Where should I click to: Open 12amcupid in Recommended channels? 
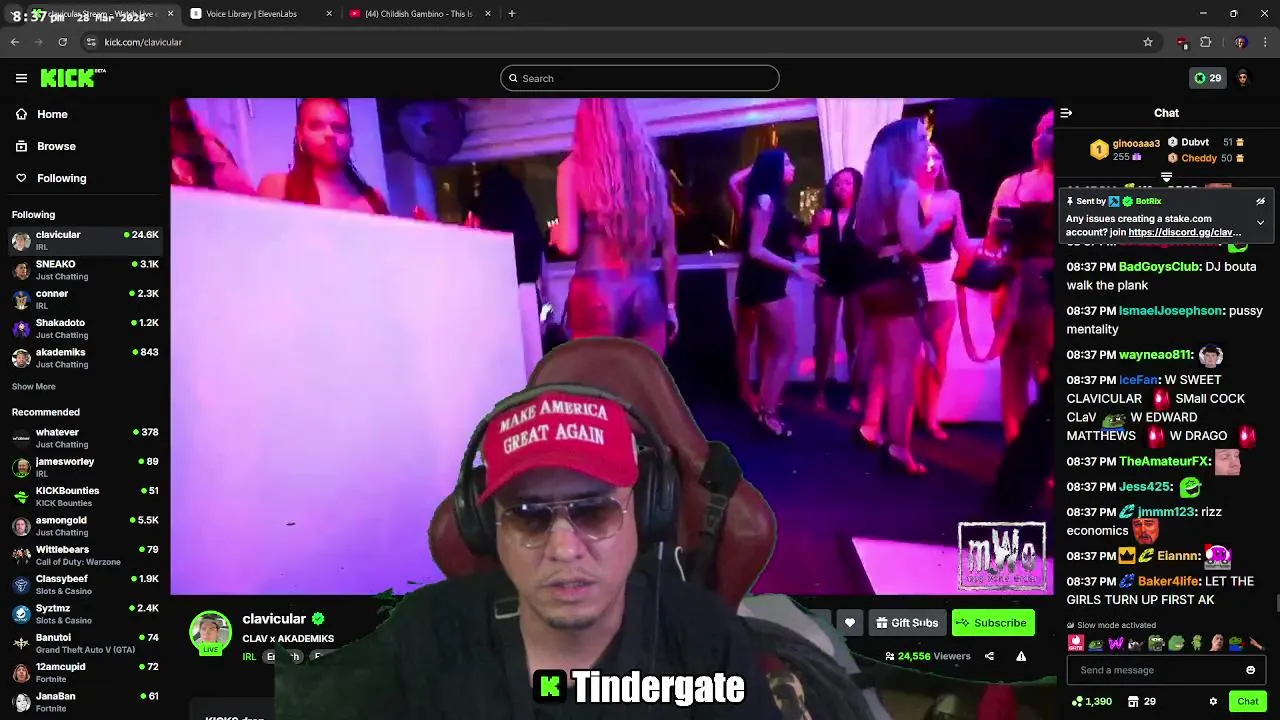[85, 672]
